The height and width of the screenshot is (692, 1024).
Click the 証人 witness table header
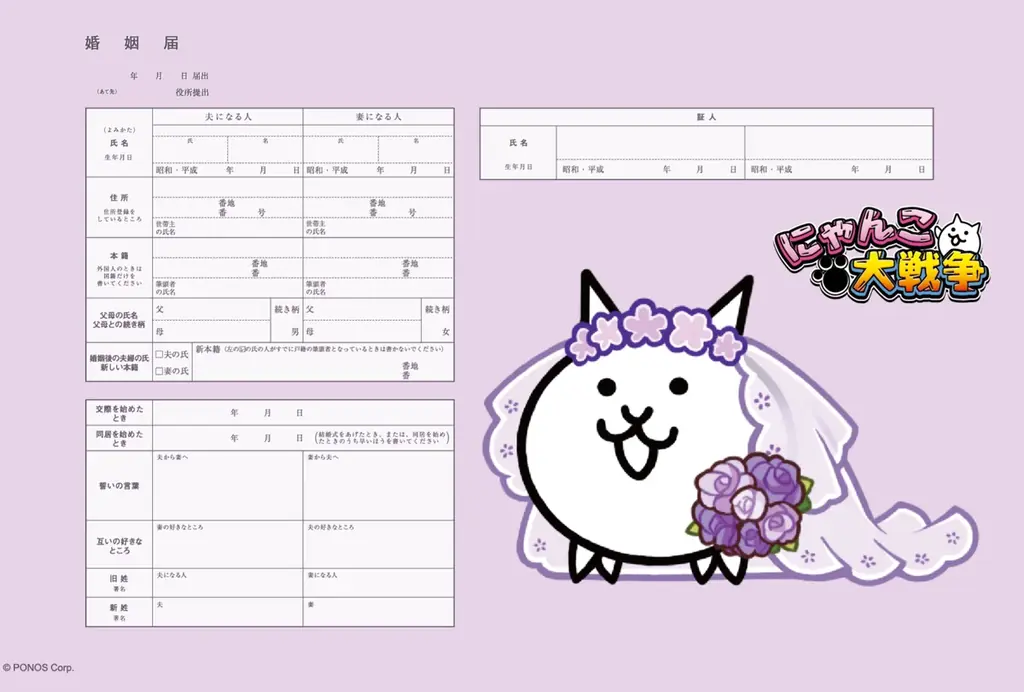click(x=707, y=117)
